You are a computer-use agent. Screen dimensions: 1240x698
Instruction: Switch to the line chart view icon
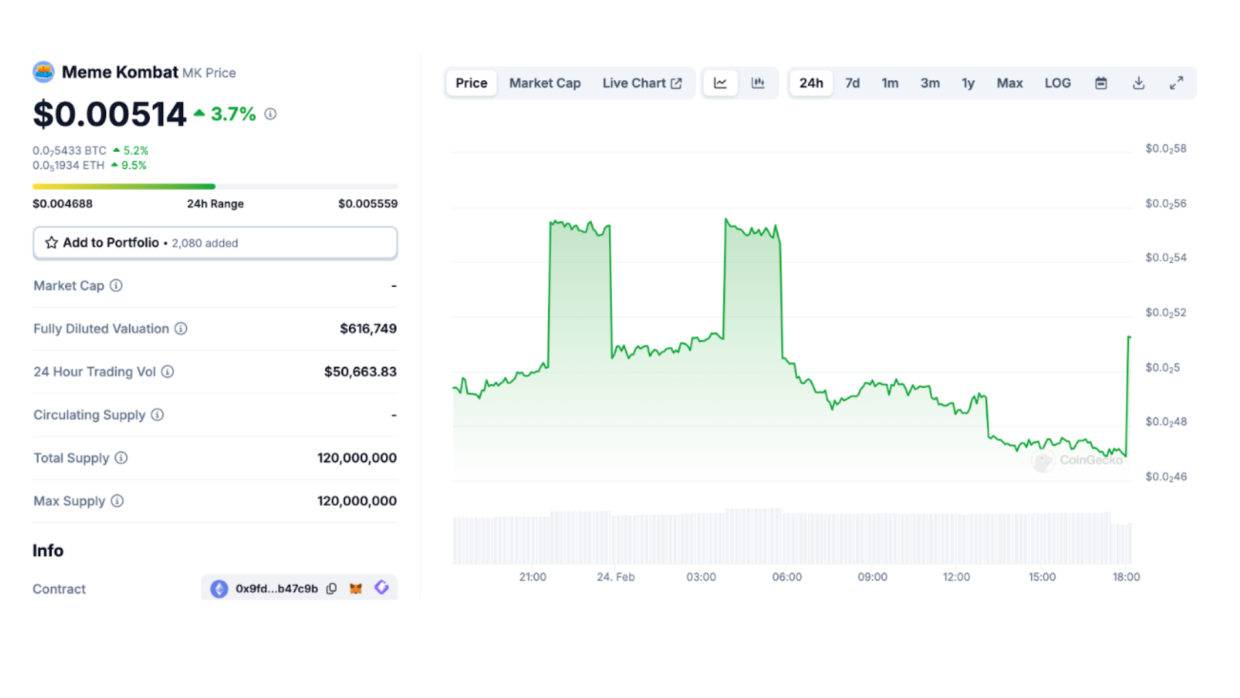pyautogui.click(x=720, y=83)
